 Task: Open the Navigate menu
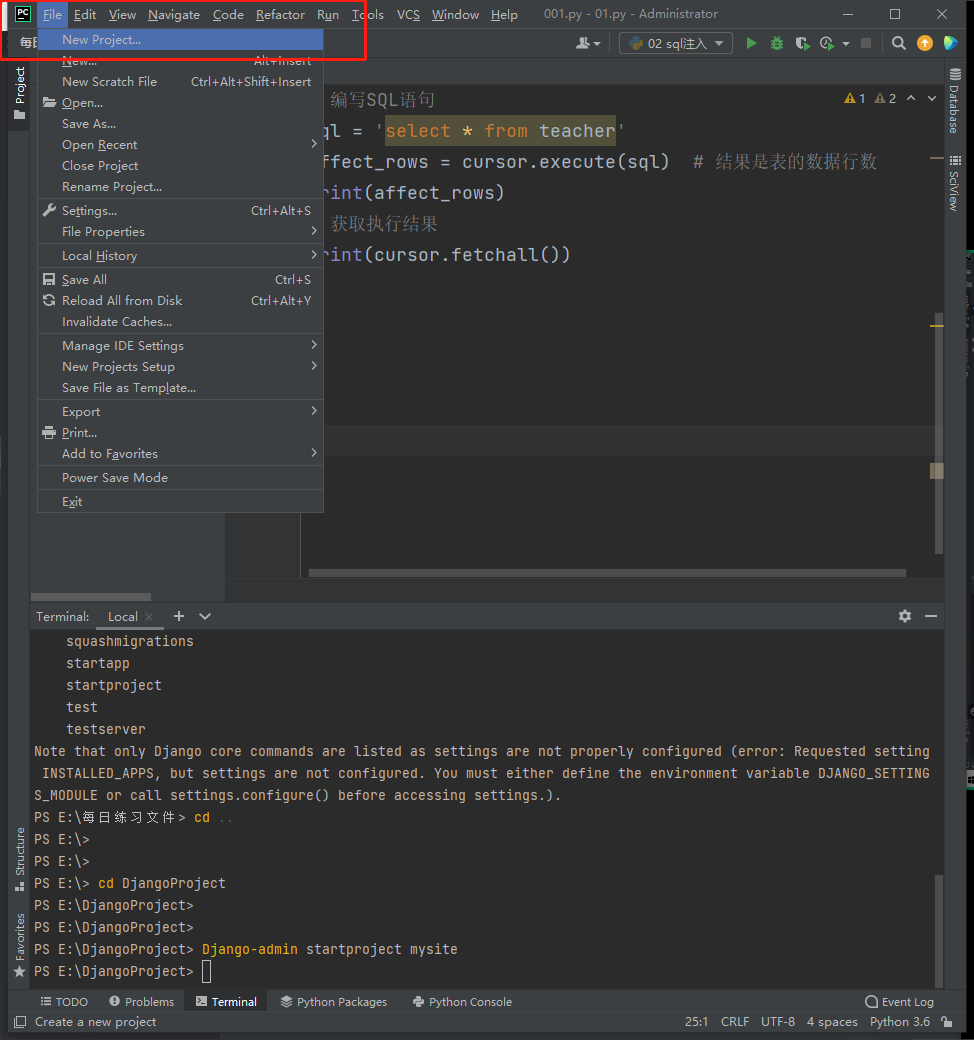click(174, 15)
